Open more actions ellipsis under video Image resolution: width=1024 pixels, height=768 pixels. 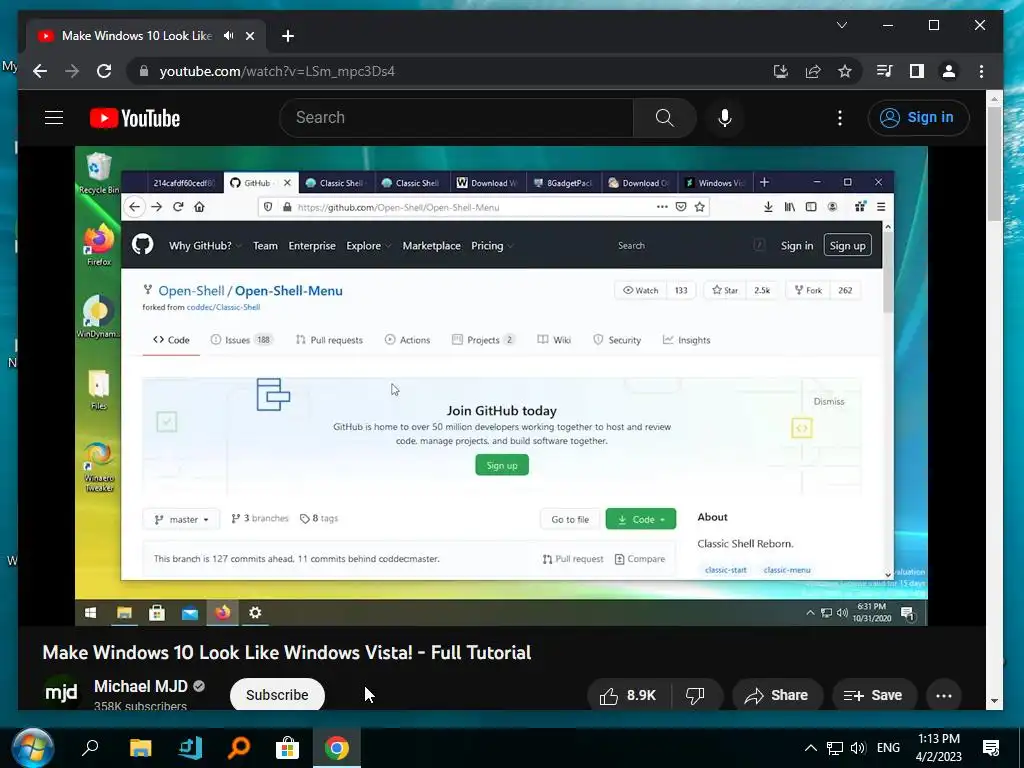click(944, 696)
